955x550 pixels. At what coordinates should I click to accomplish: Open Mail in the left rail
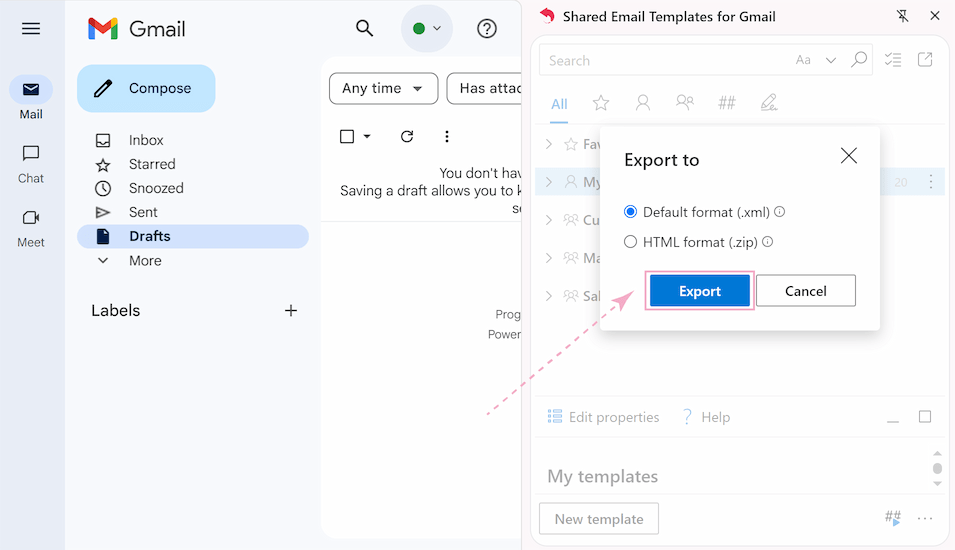[31, 98]
